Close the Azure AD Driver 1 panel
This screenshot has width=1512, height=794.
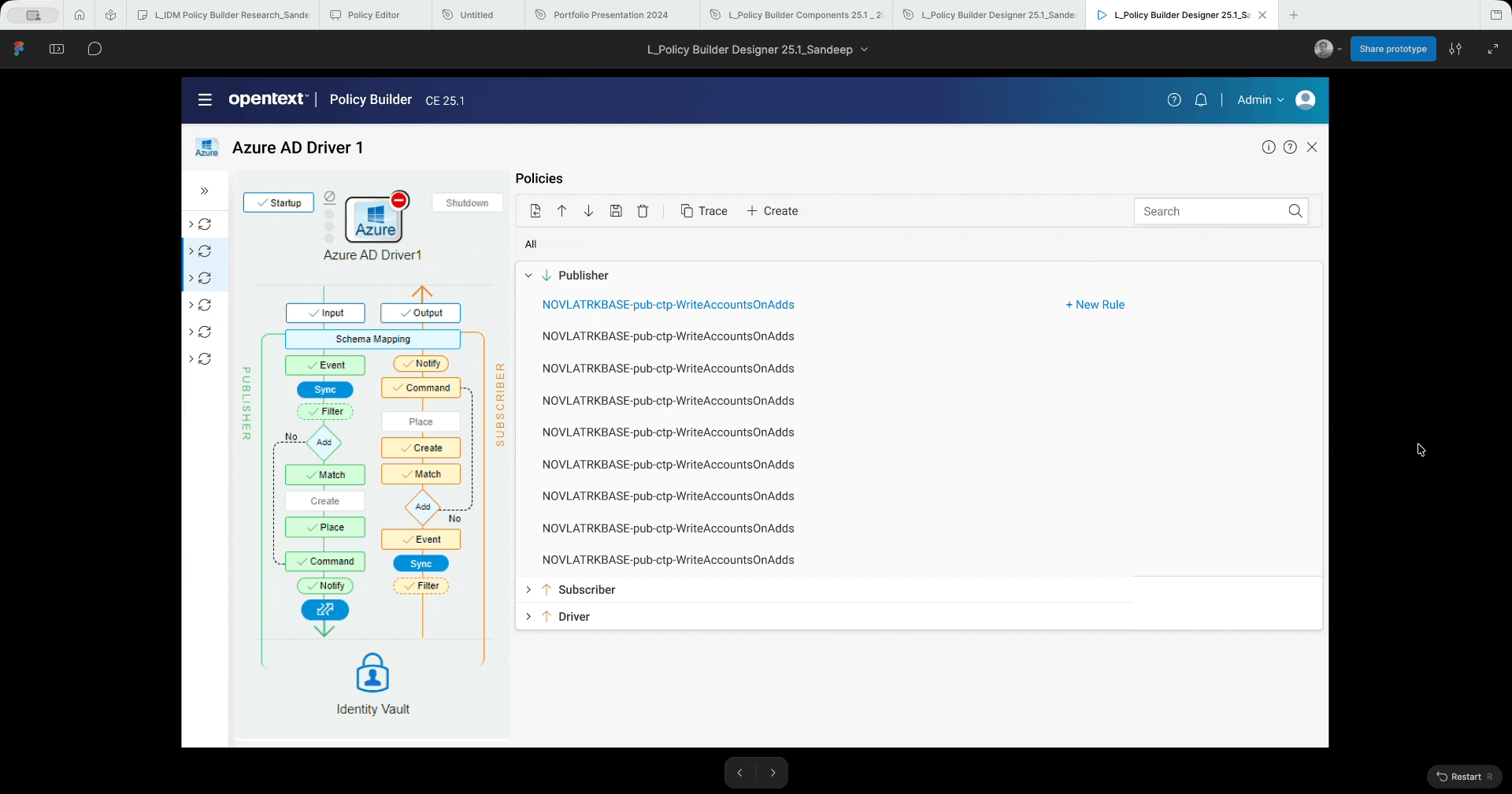1312,147
